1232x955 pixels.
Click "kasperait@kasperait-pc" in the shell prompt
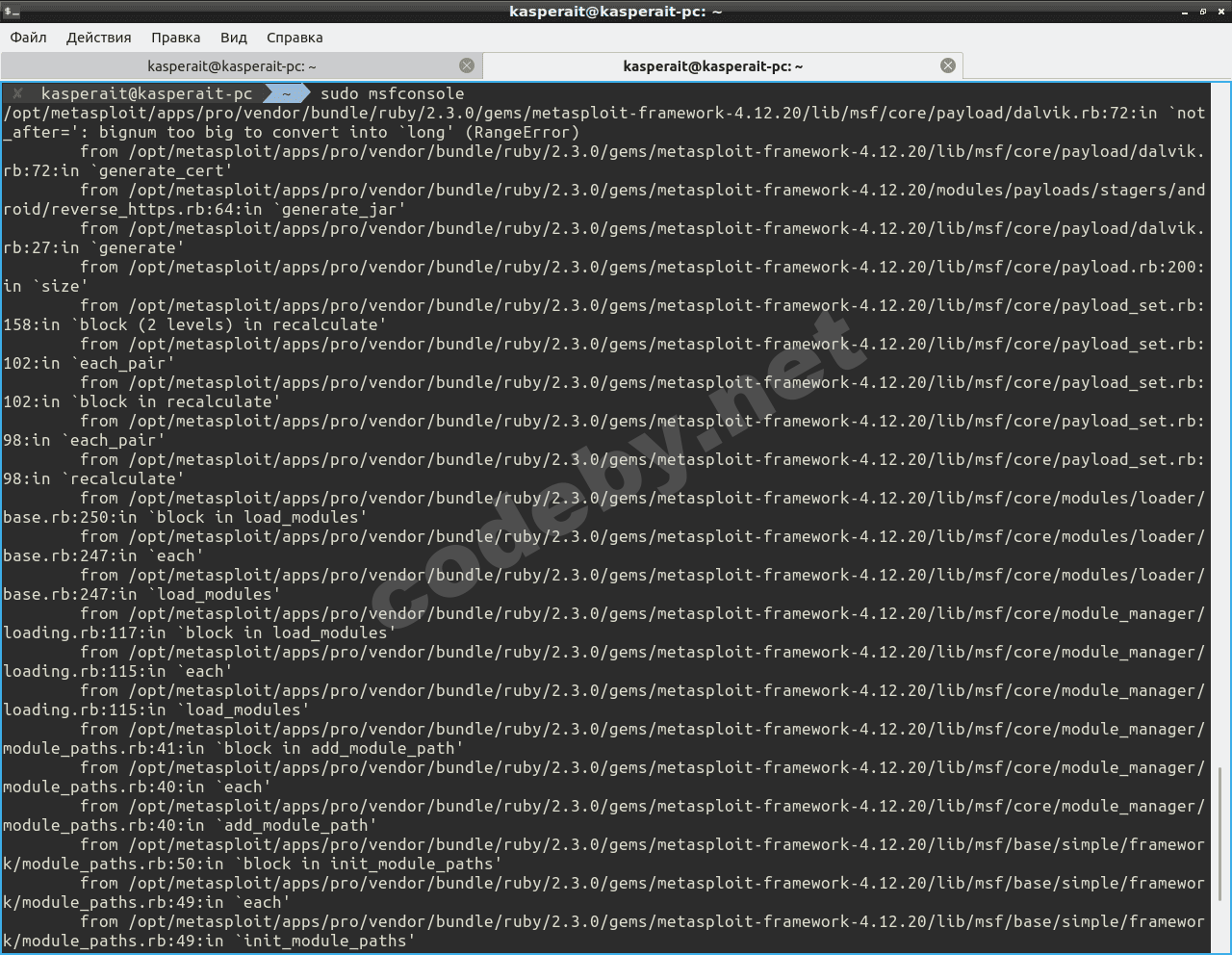pos(146,93)
